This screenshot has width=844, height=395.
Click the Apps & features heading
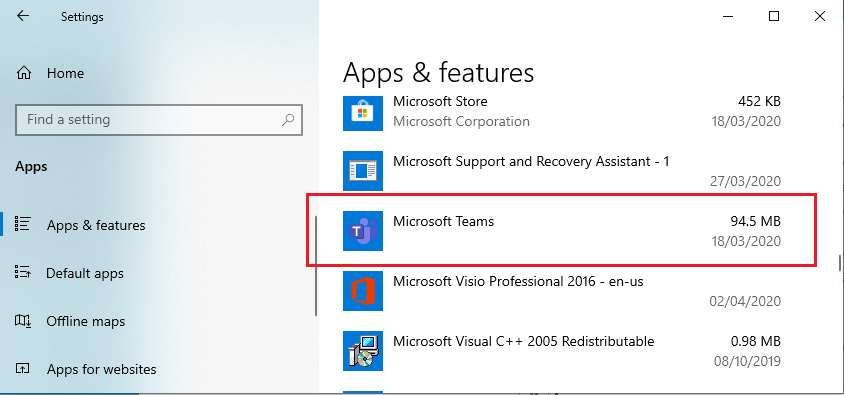pos(438,73)
